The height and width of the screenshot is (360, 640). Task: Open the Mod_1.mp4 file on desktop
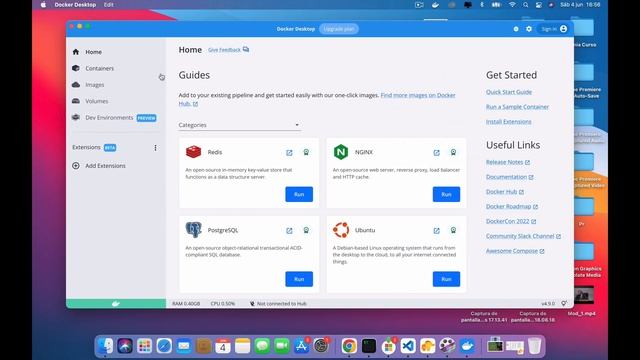(582, 301)
